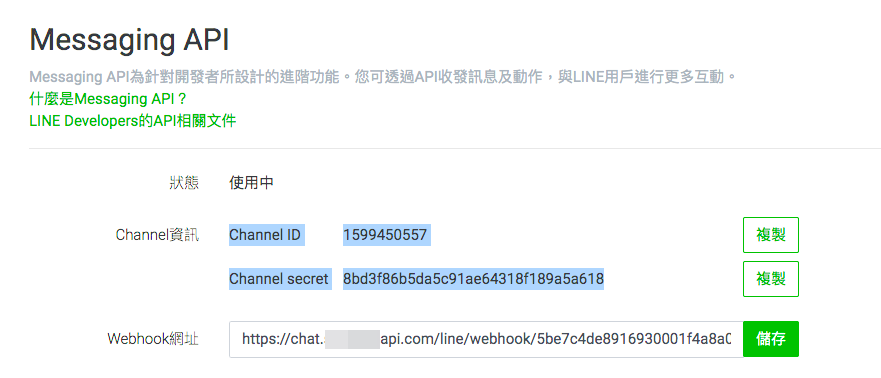Open LINE Developers的API相關文件 link
The image size is (881, 378).
(x=133, y=121)
